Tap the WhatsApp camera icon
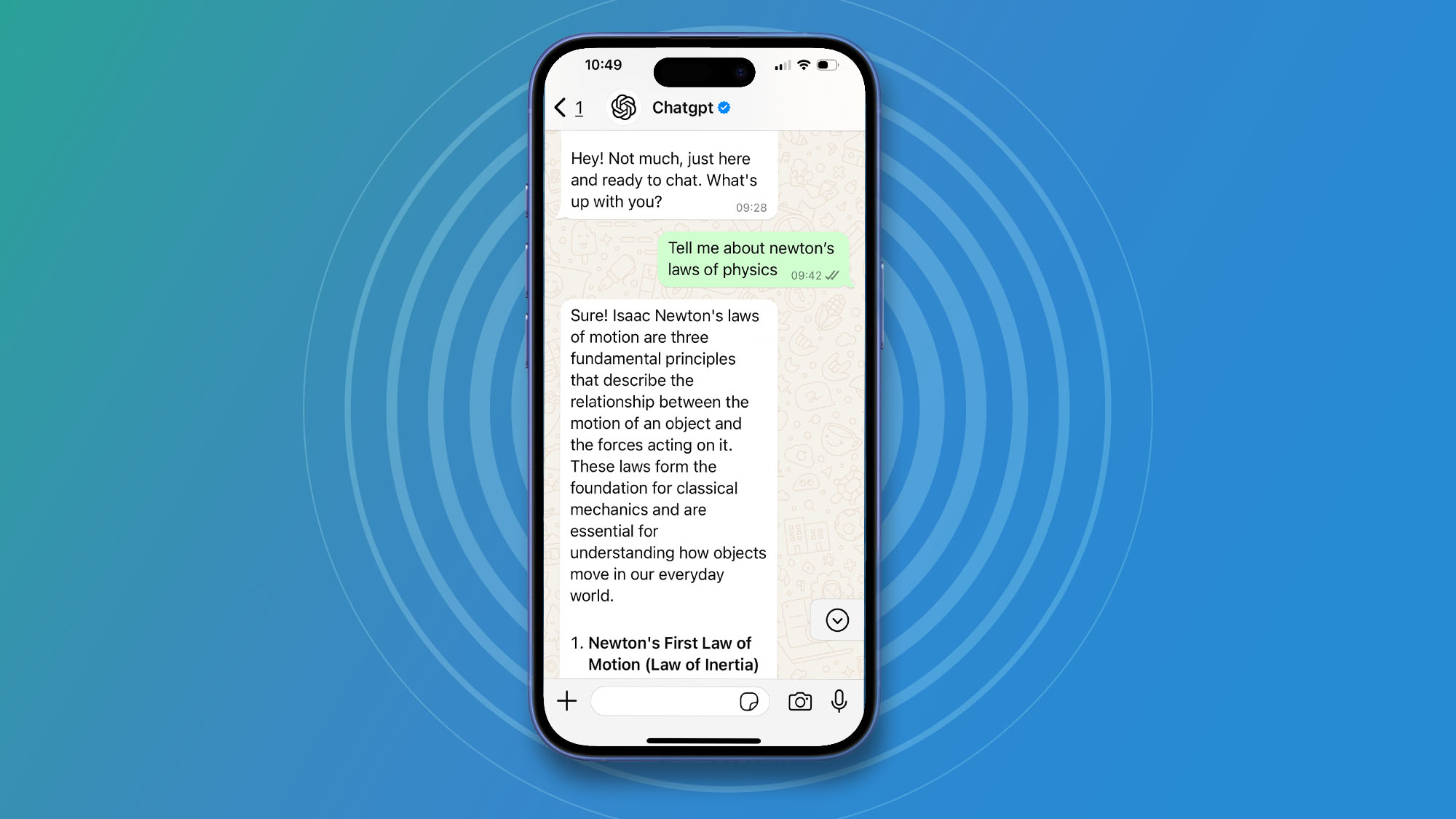Viewport: 1456px width, 819px height. [x=801, y=701]
